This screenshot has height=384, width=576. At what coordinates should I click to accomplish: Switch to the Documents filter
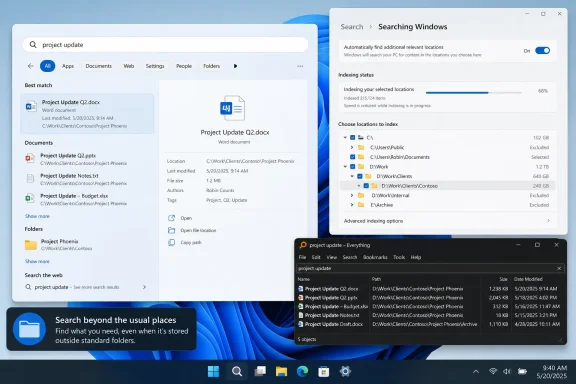click(98, 66)
